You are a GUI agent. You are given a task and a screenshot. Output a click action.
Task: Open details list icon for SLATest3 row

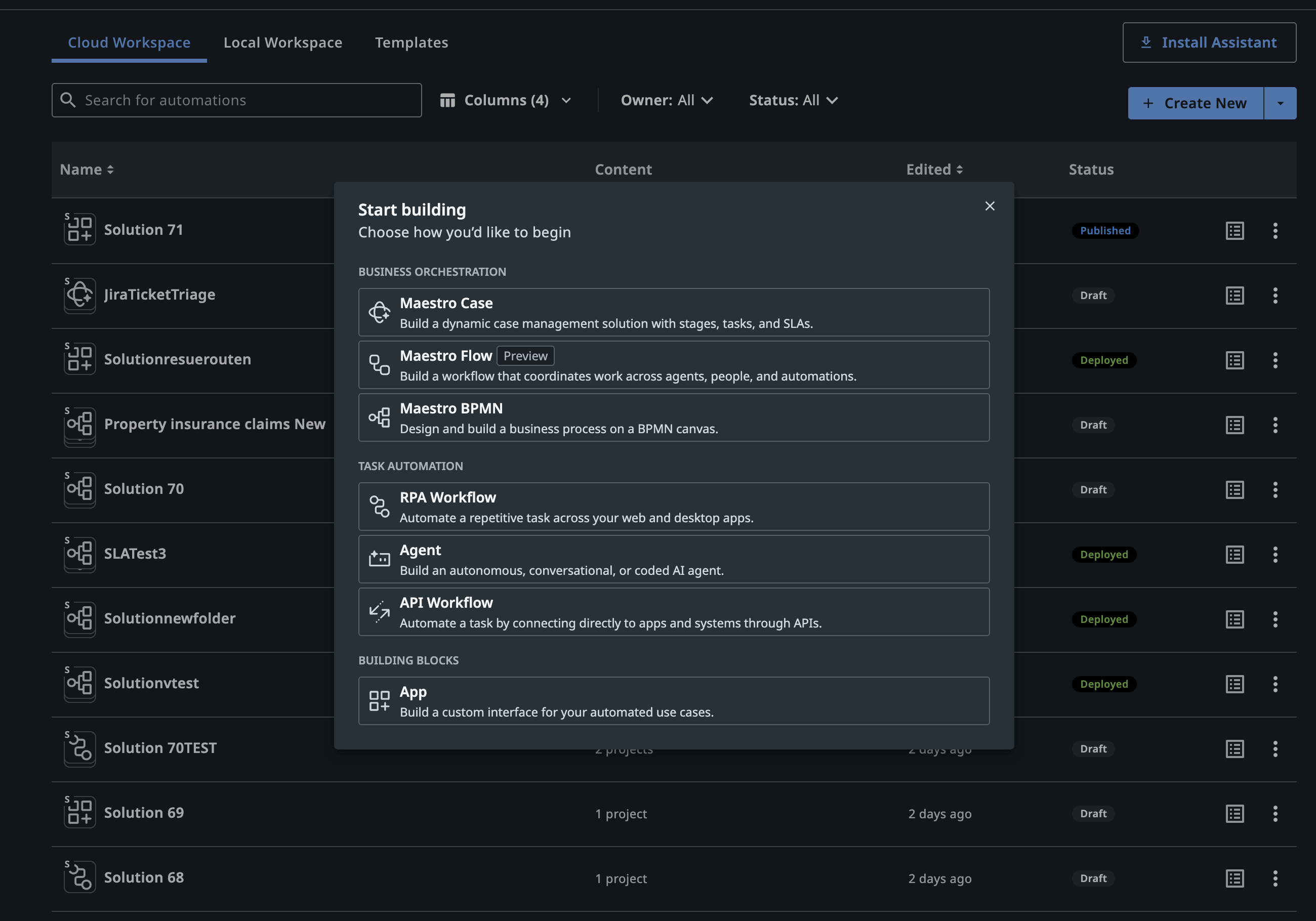point(1235,555)
